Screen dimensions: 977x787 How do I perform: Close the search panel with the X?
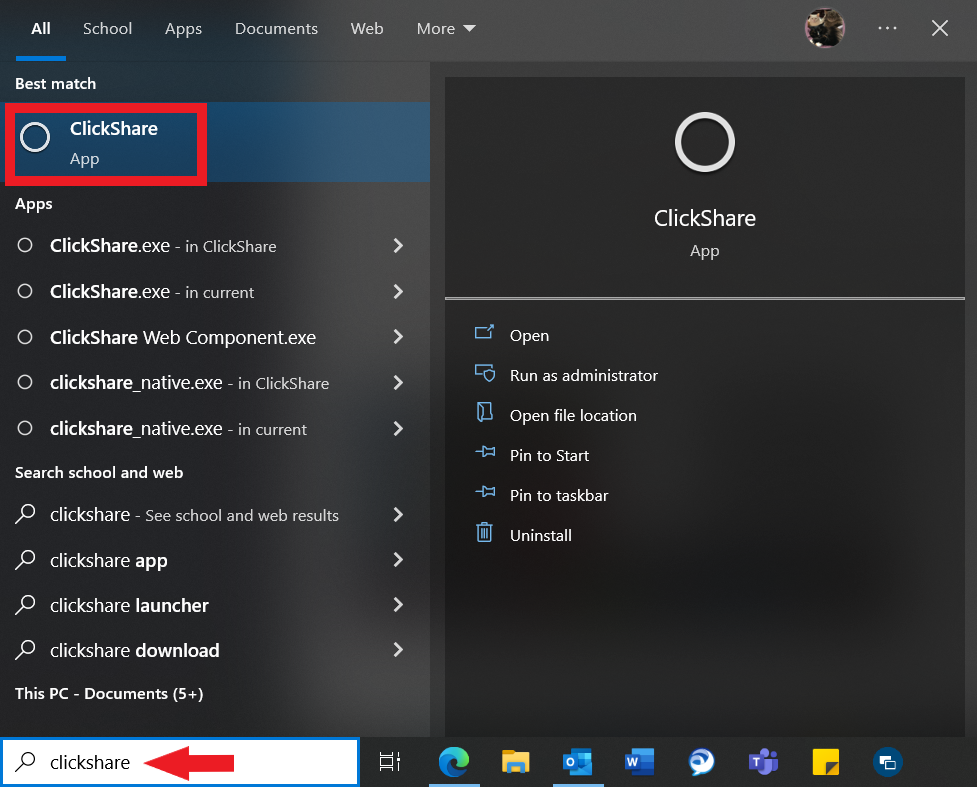tap(940, 28)
